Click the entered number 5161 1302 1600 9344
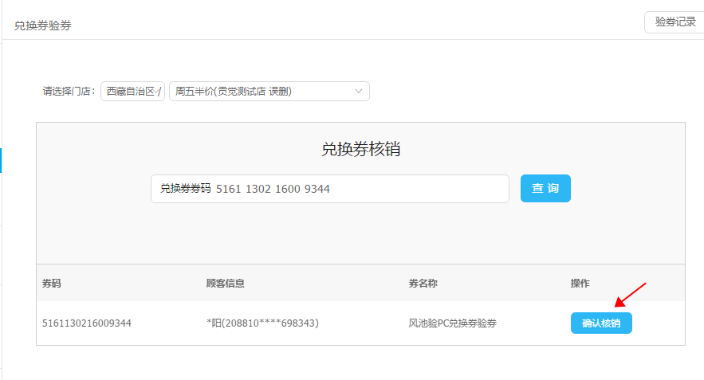Viewport: 704px width, 380px height. tap(273, 189)
